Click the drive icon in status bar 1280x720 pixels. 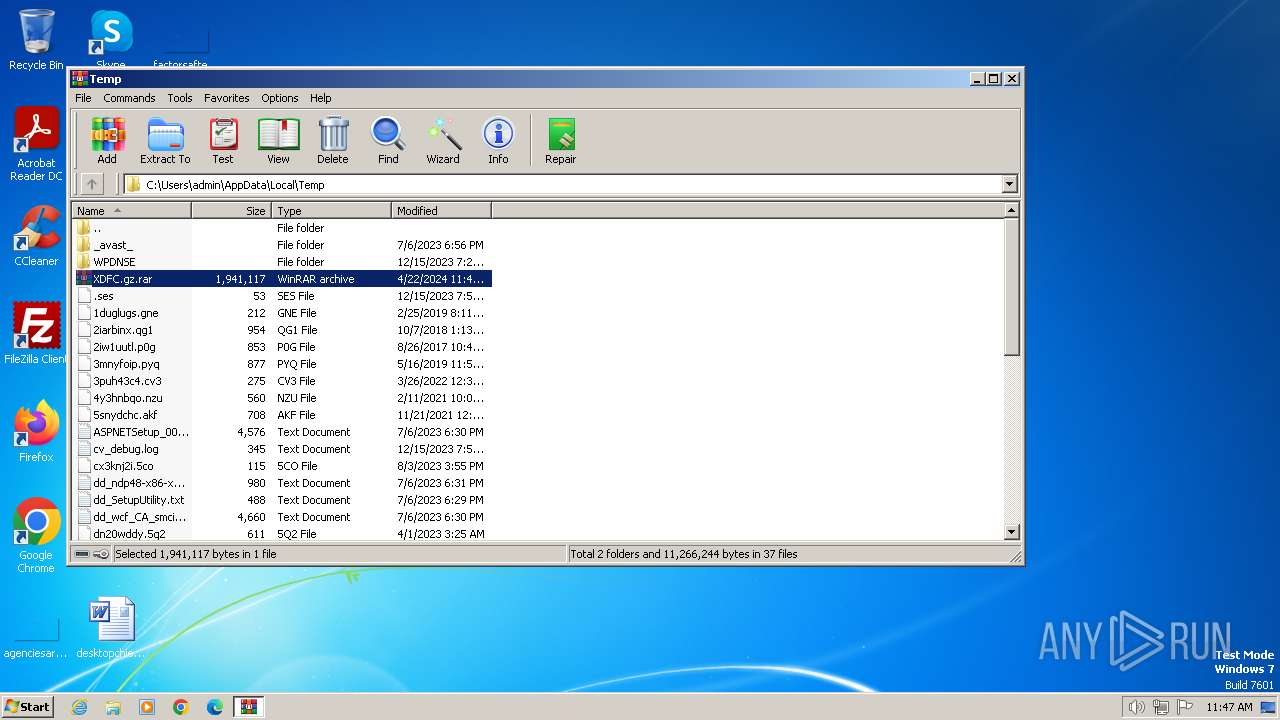pos(82,554)
